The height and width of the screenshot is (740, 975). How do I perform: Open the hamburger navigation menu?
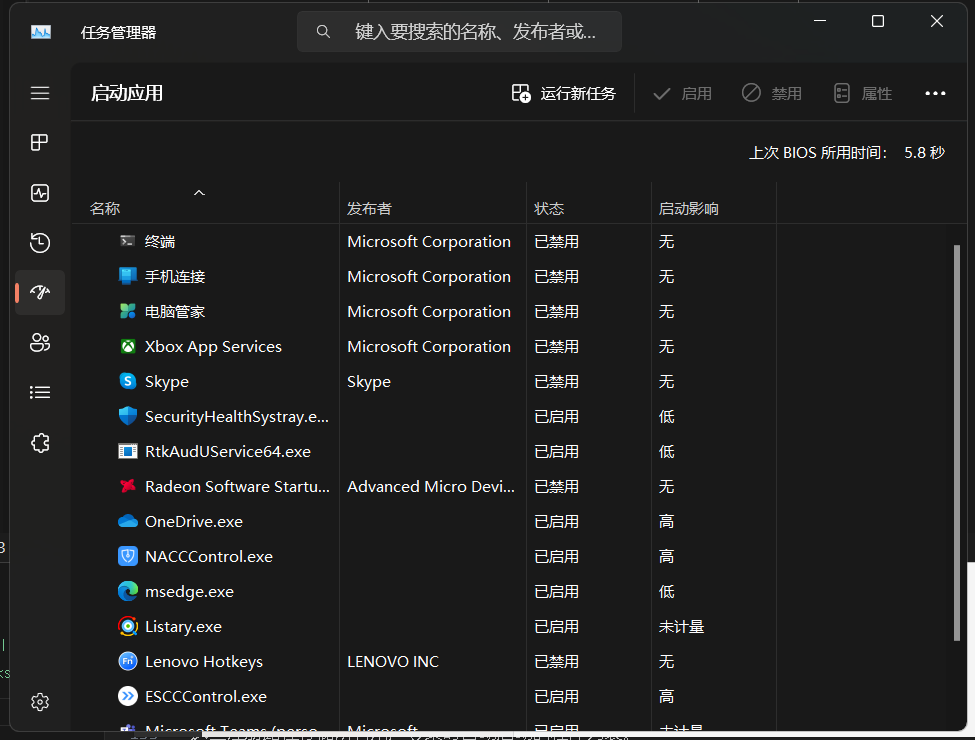click(40, 93)
